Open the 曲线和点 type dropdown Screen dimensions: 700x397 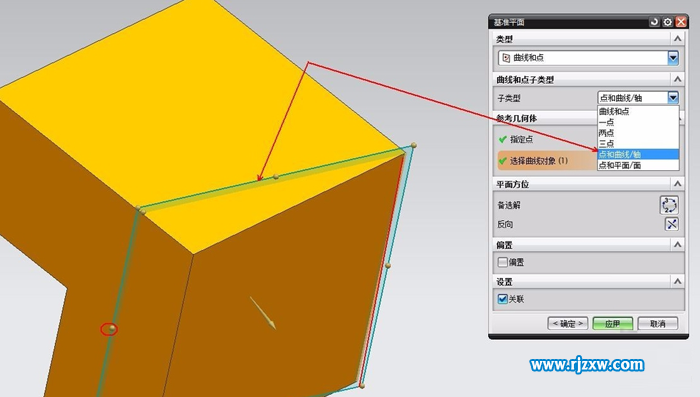(673, 58)
